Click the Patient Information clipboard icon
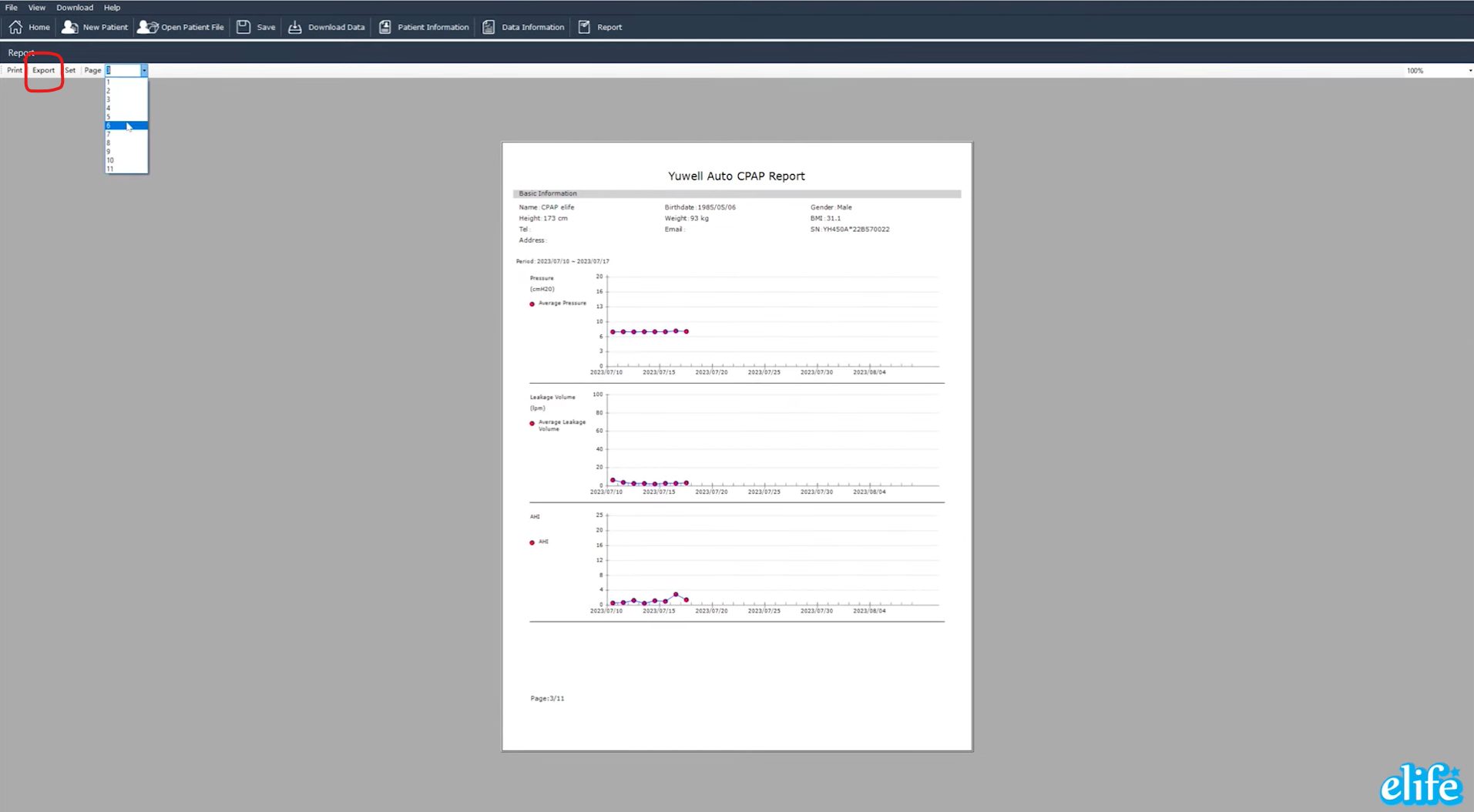This screenshot has height=812, width=1474. (x=384, y=27)
